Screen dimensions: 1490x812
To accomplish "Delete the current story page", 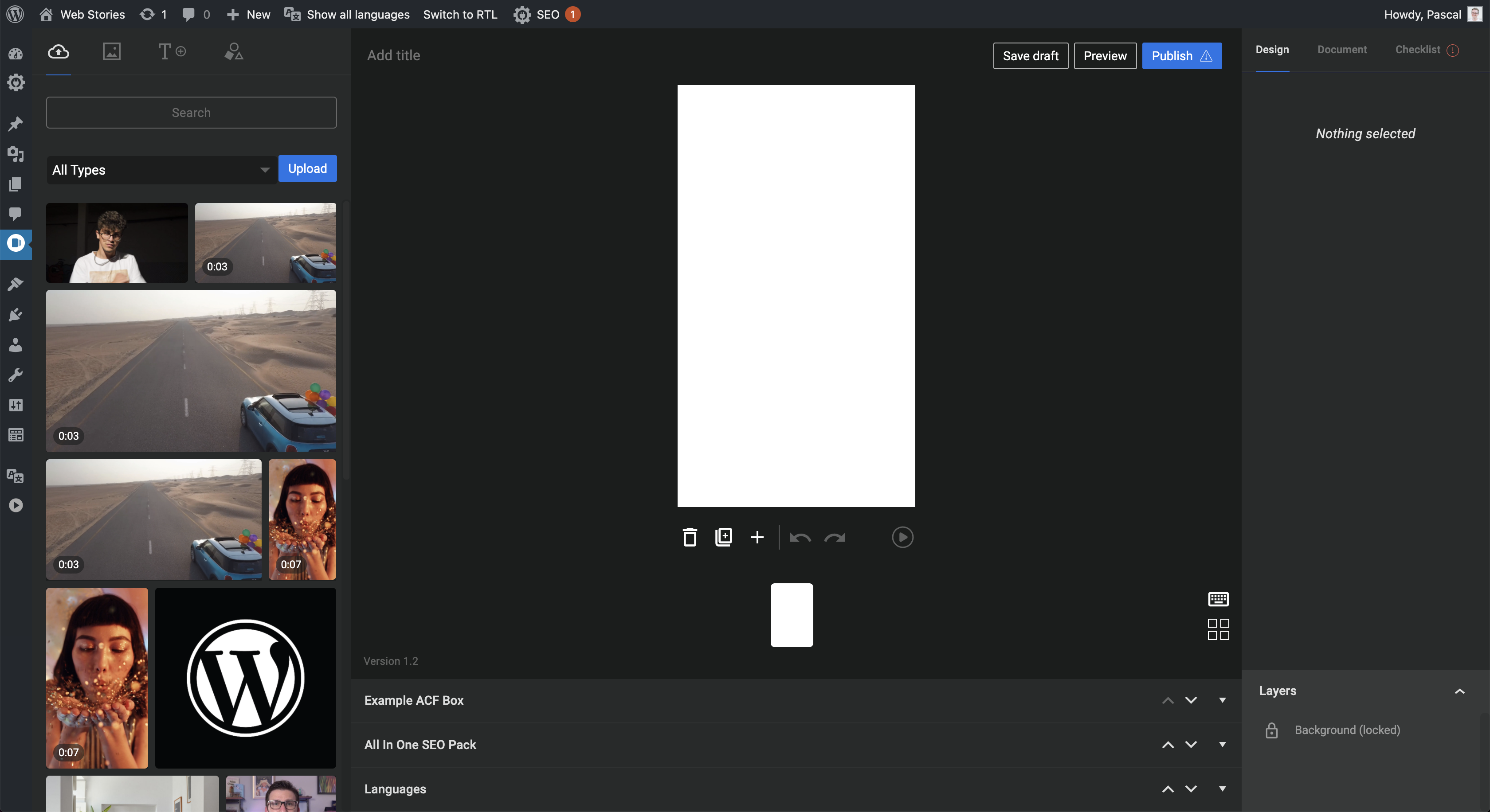I will coord(690,537).
